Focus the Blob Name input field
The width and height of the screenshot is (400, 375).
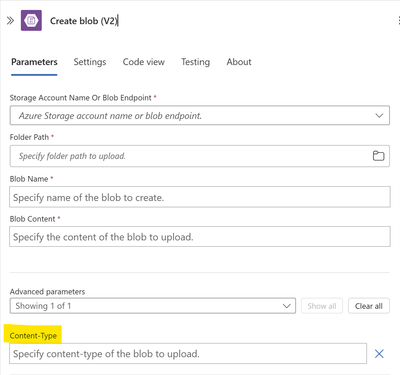(x=200, y=197)
